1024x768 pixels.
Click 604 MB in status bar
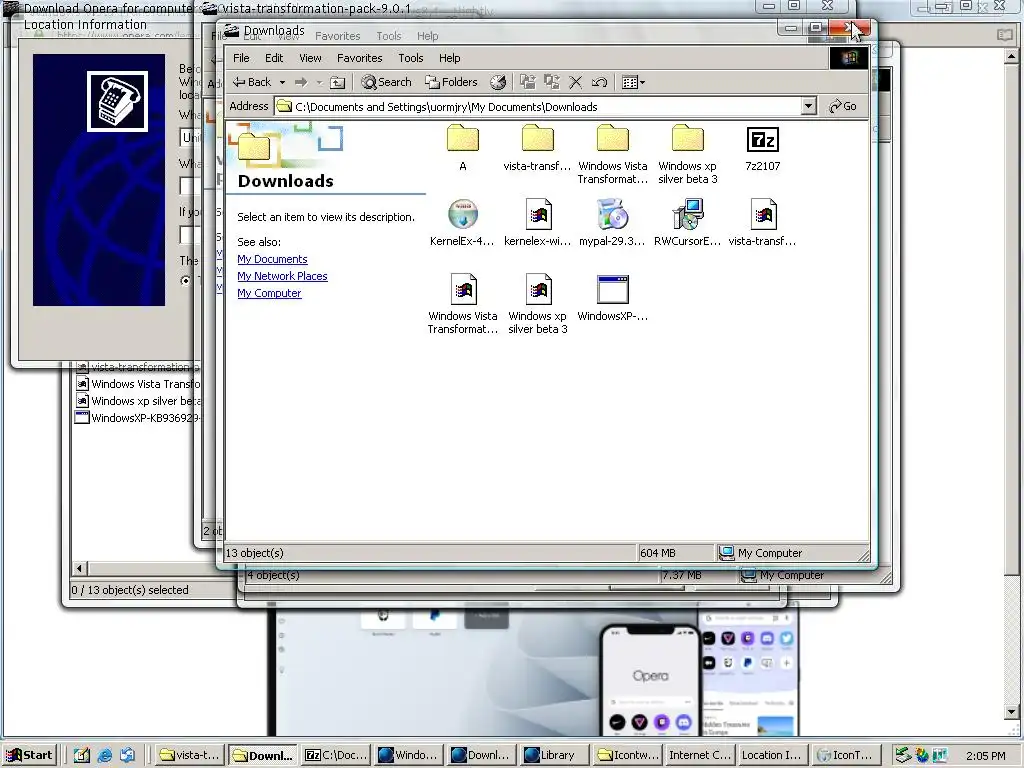pyautogui.click(x=658, y=552)
